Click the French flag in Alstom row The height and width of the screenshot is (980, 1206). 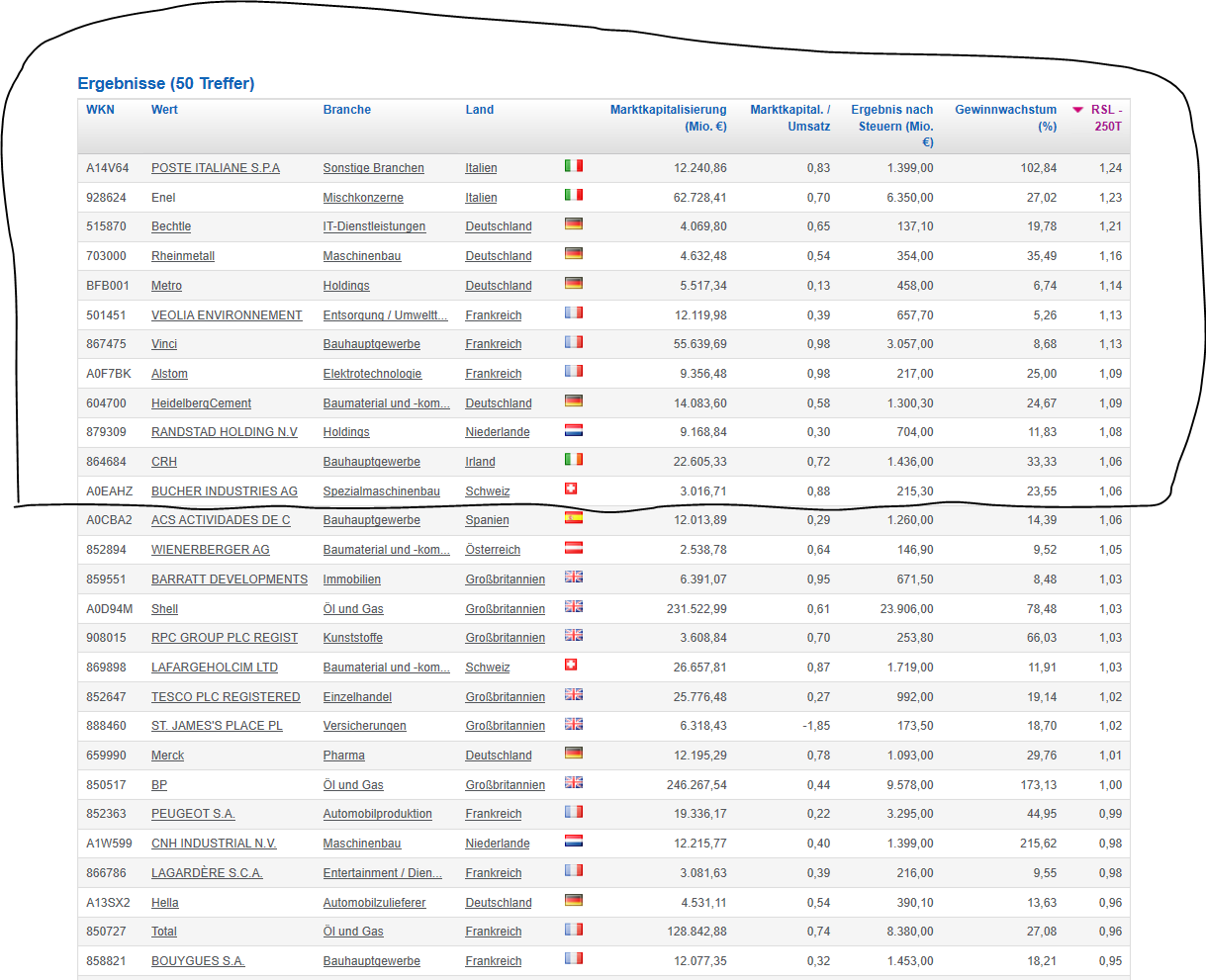click(574, 372)
